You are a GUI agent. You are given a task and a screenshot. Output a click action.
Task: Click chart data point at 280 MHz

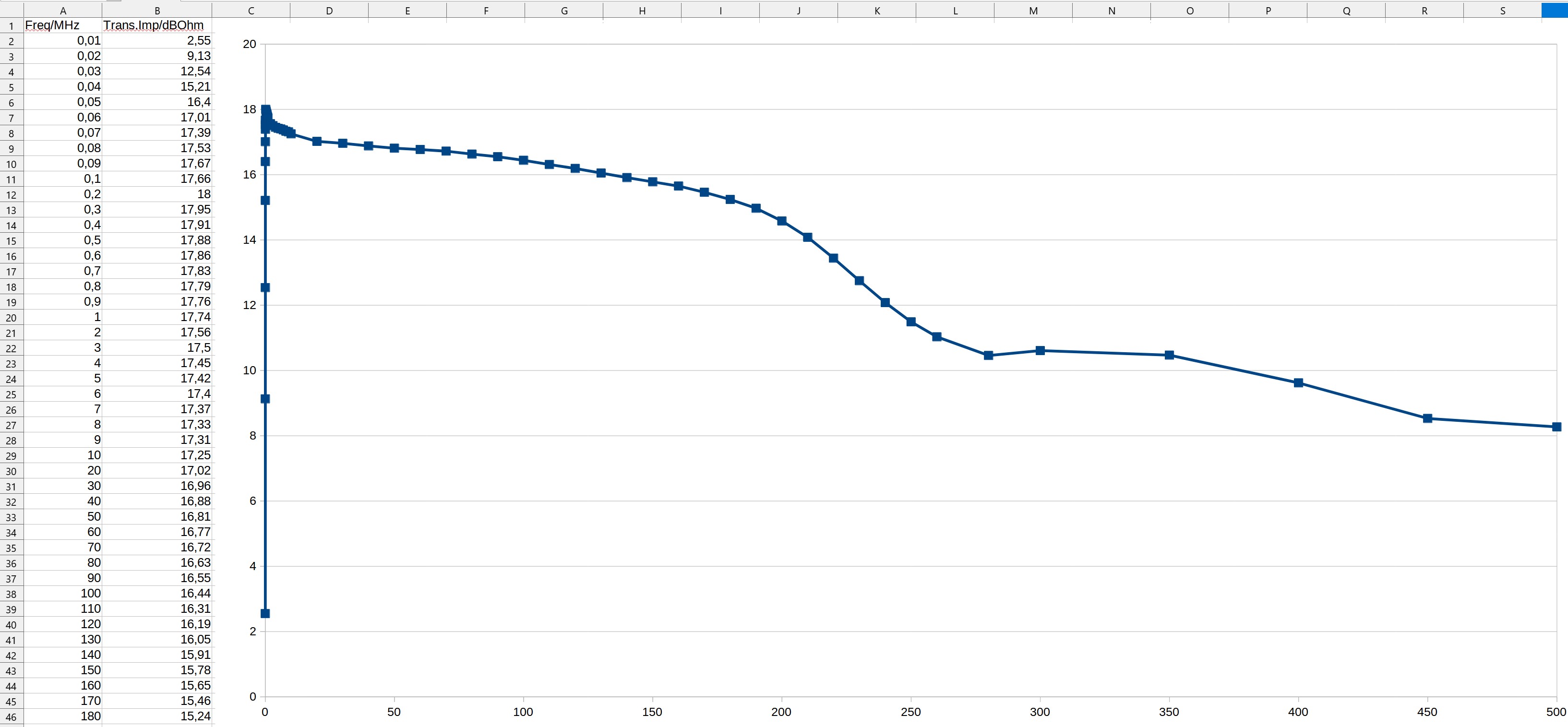pyautogui.click(x=989, y=355)
